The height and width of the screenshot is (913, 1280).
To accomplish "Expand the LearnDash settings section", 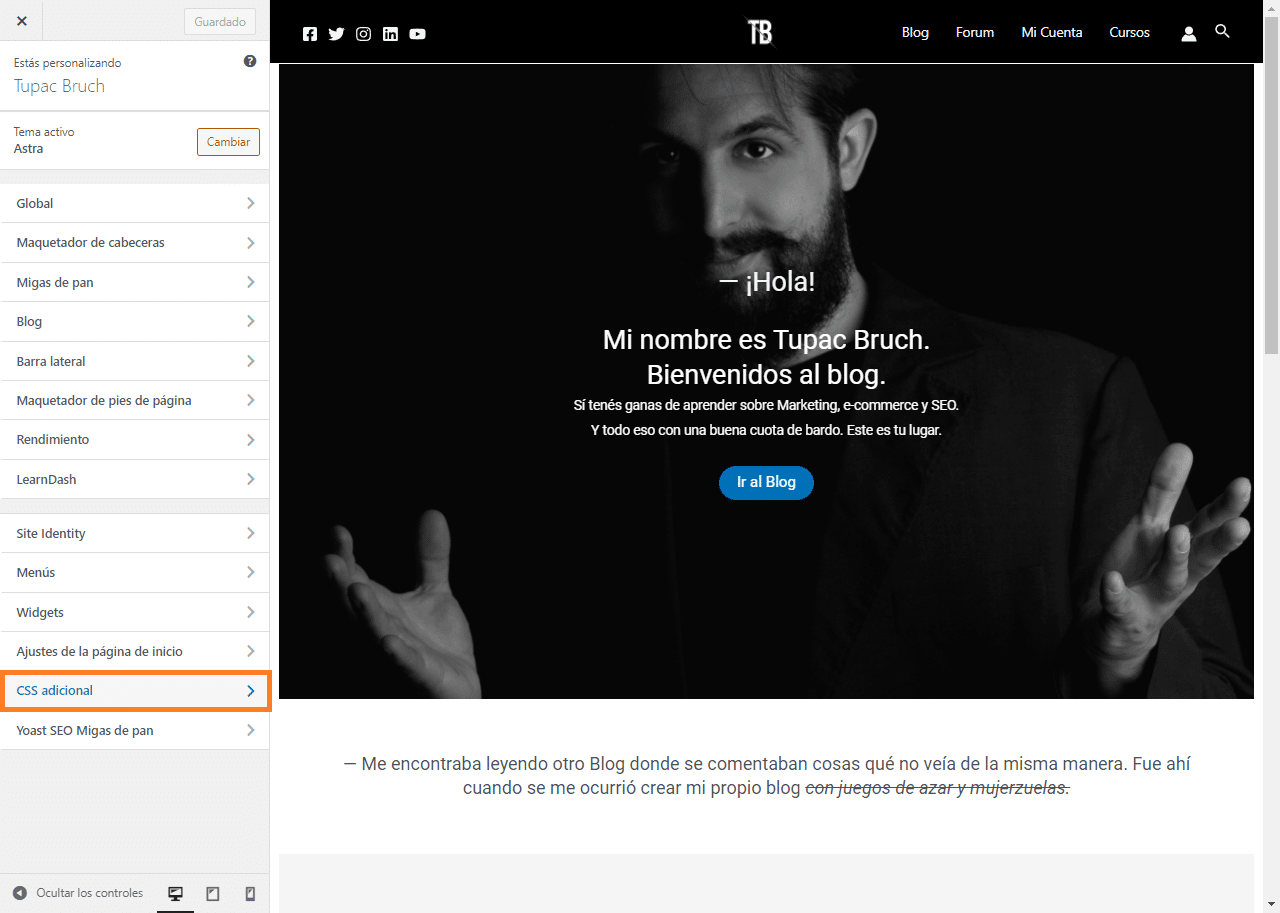I will click(x=135, y=479).
